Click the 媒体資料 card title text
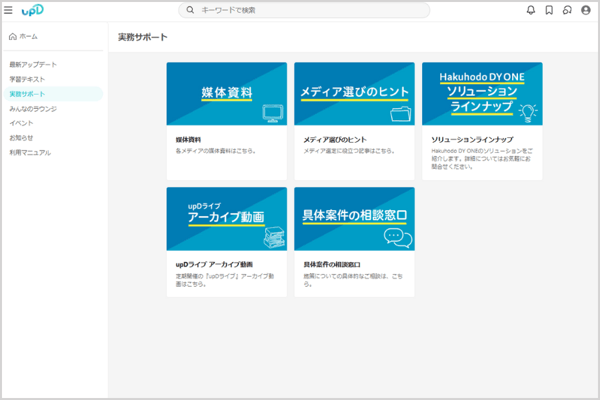This screenshot has width=600, height=400. pyautogui.click(x=188, y=140)
